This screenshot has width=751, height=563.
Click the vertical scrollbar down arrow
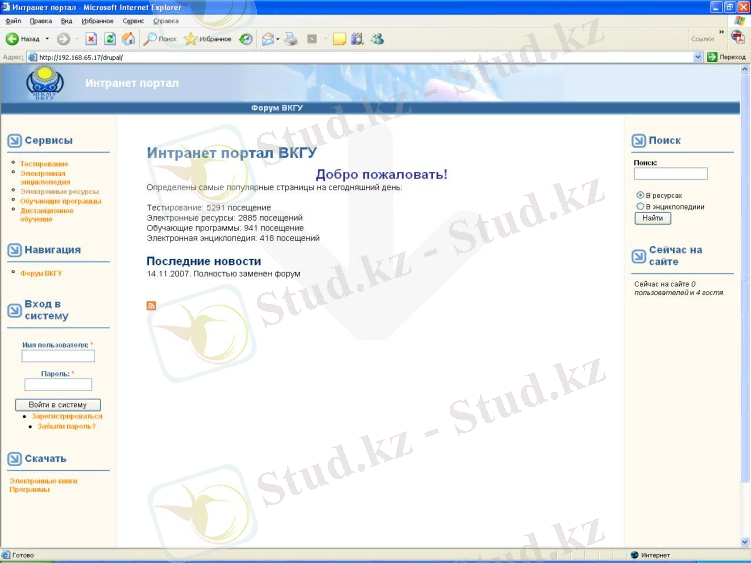(x=745, y=542)
